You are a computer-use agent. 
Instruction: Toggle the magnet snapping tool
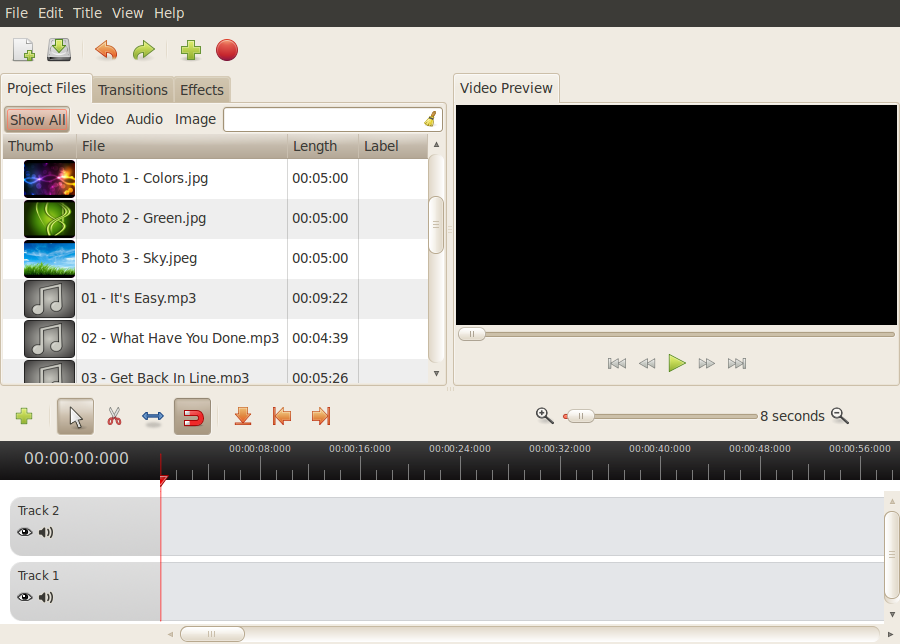192,416
